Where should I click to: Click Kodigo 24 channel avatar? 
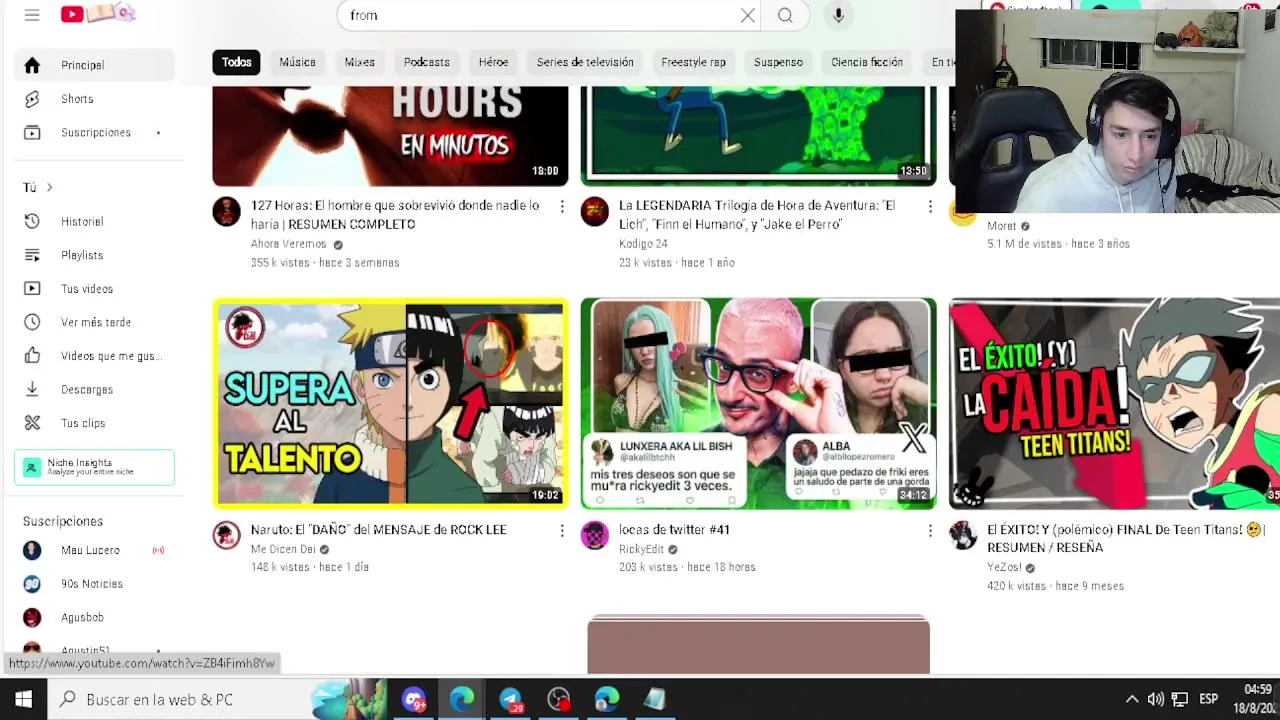594,211
